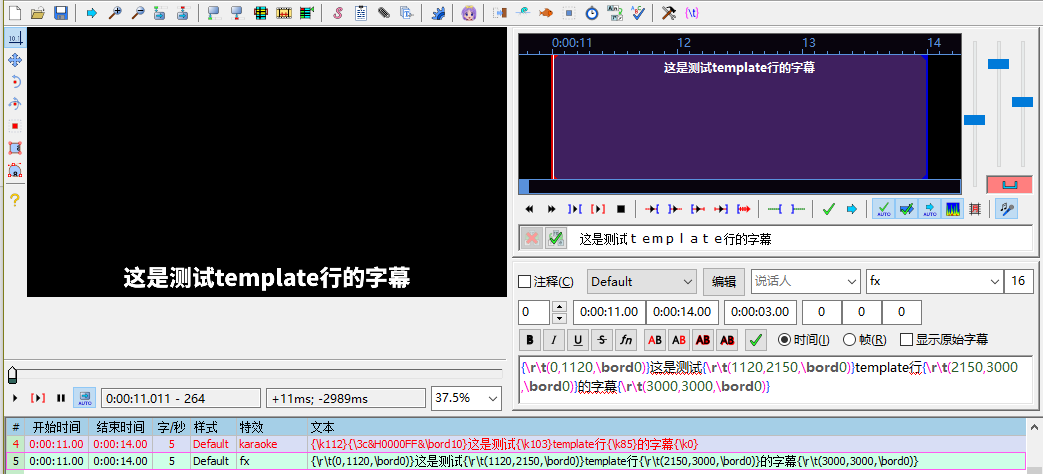Click the Save subtitles floppy disk icon
The width and height of the screenshot is (1043, 474).
tap(60, 13)
